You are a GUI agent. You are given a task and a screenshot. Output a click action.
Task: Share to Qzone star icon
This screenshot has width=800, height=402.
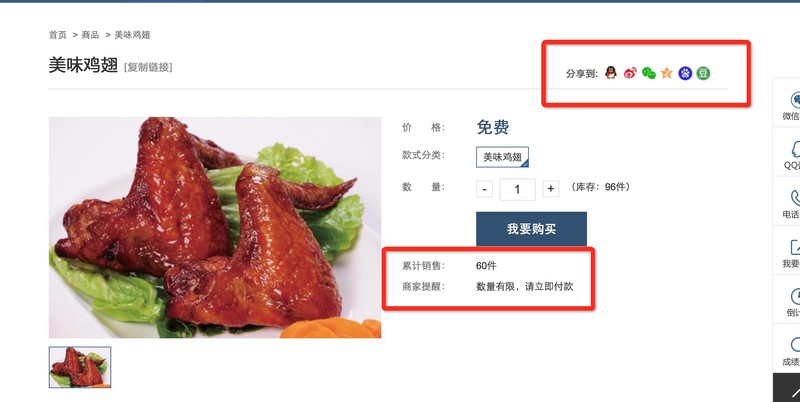[x=666, y=73]
